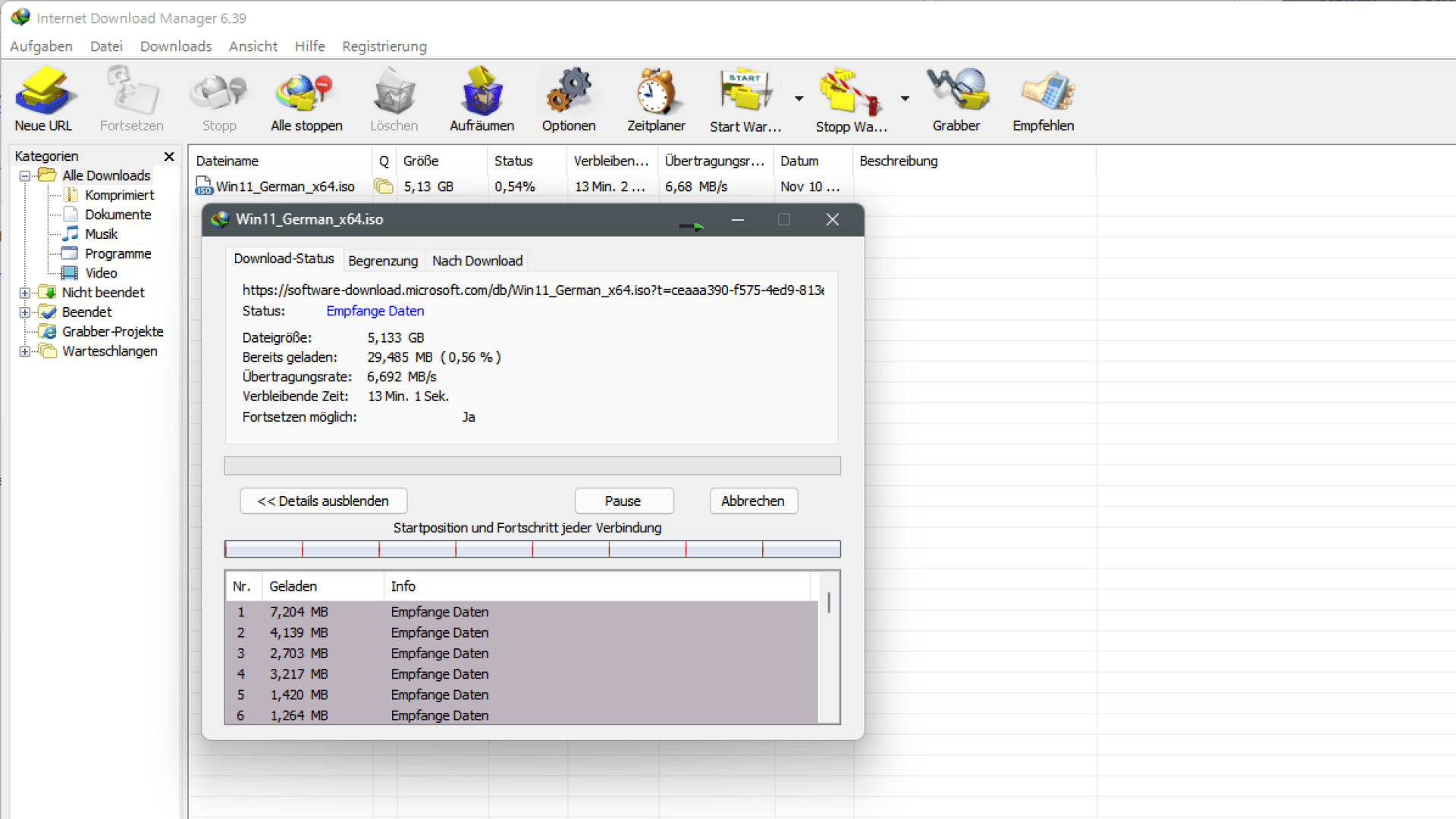This screenshot has width=1456, height=819.
Task: Sort by Datum column header
Action: point(812,161)
